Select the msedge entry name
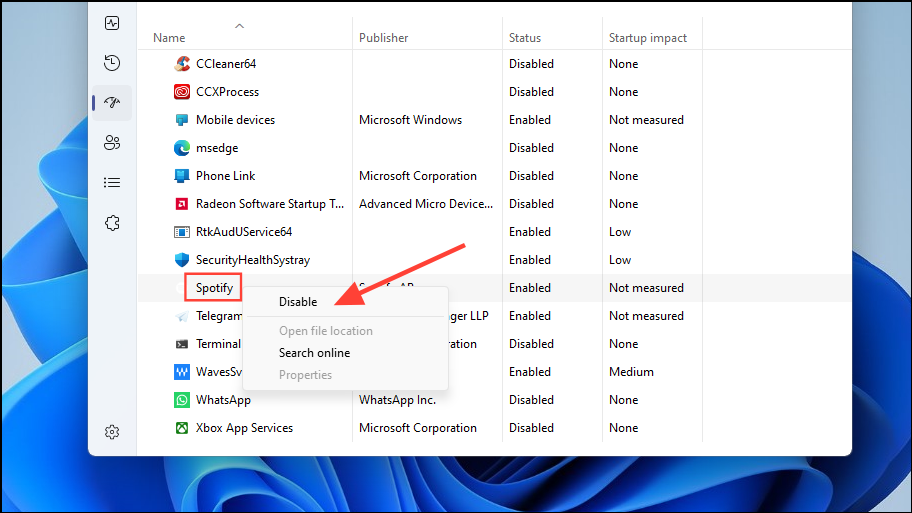 pyautogui.click(x=217, y=148)
